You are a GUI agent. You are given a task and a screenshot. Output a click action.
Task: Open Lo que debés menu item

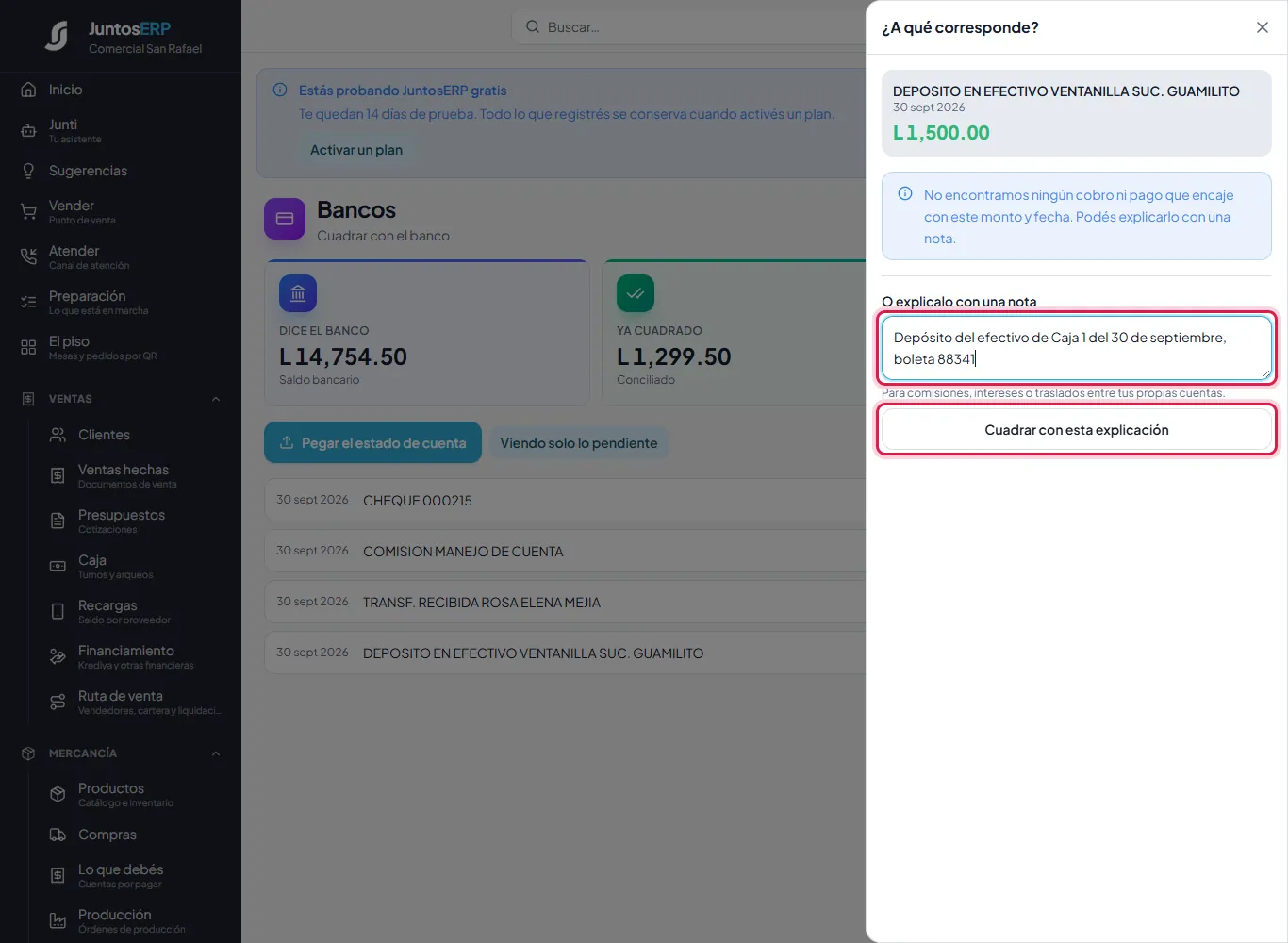(x=121, y=875)
